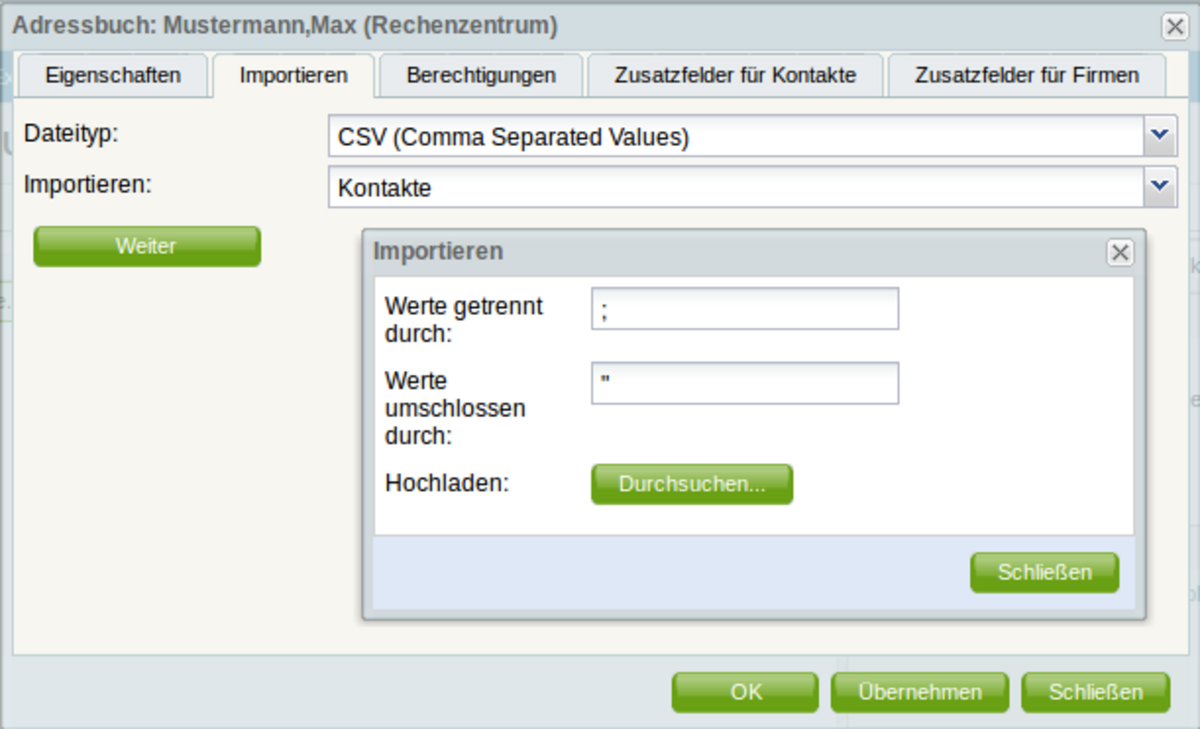
Task: Go to Zusatzfelder für Kontakte tab
Action: 735,75
